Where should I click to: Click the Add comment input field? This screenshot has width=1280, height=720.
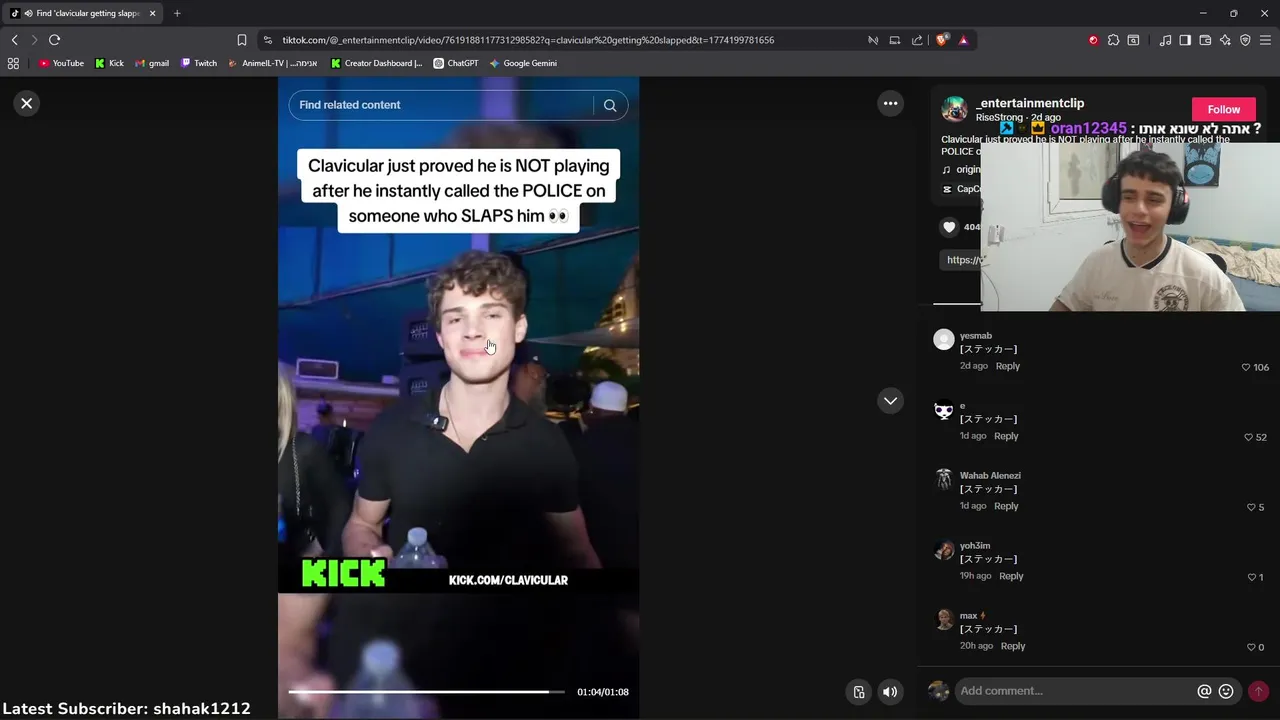point(1075,691)
